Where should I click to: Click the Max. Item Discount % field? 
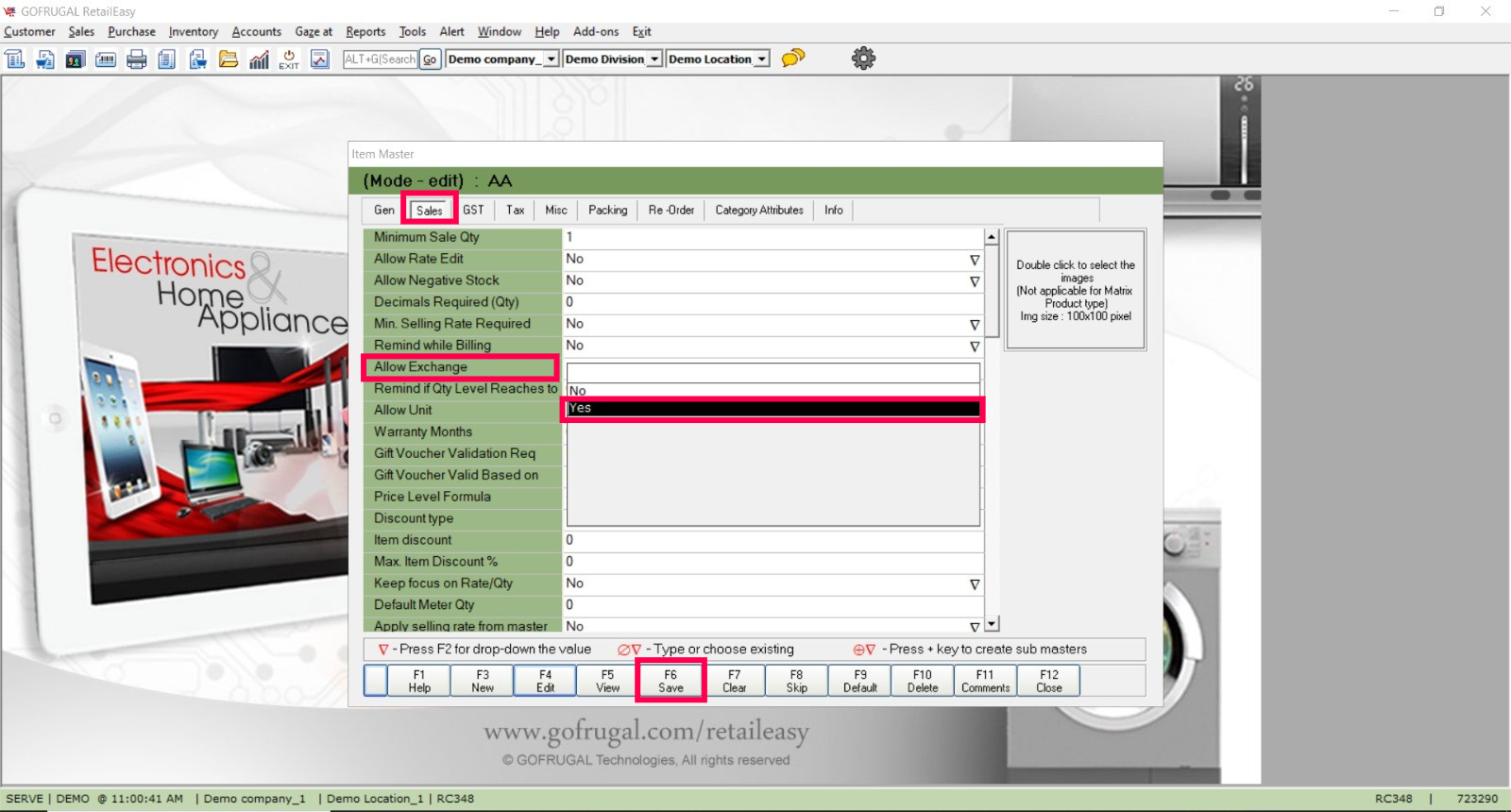(x=773, y=563)
